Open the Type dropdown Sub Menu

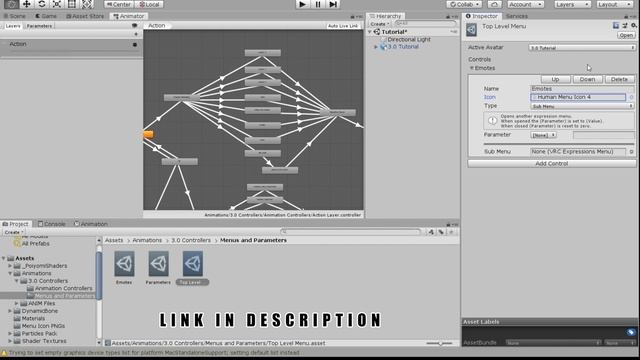click(582, 106)
